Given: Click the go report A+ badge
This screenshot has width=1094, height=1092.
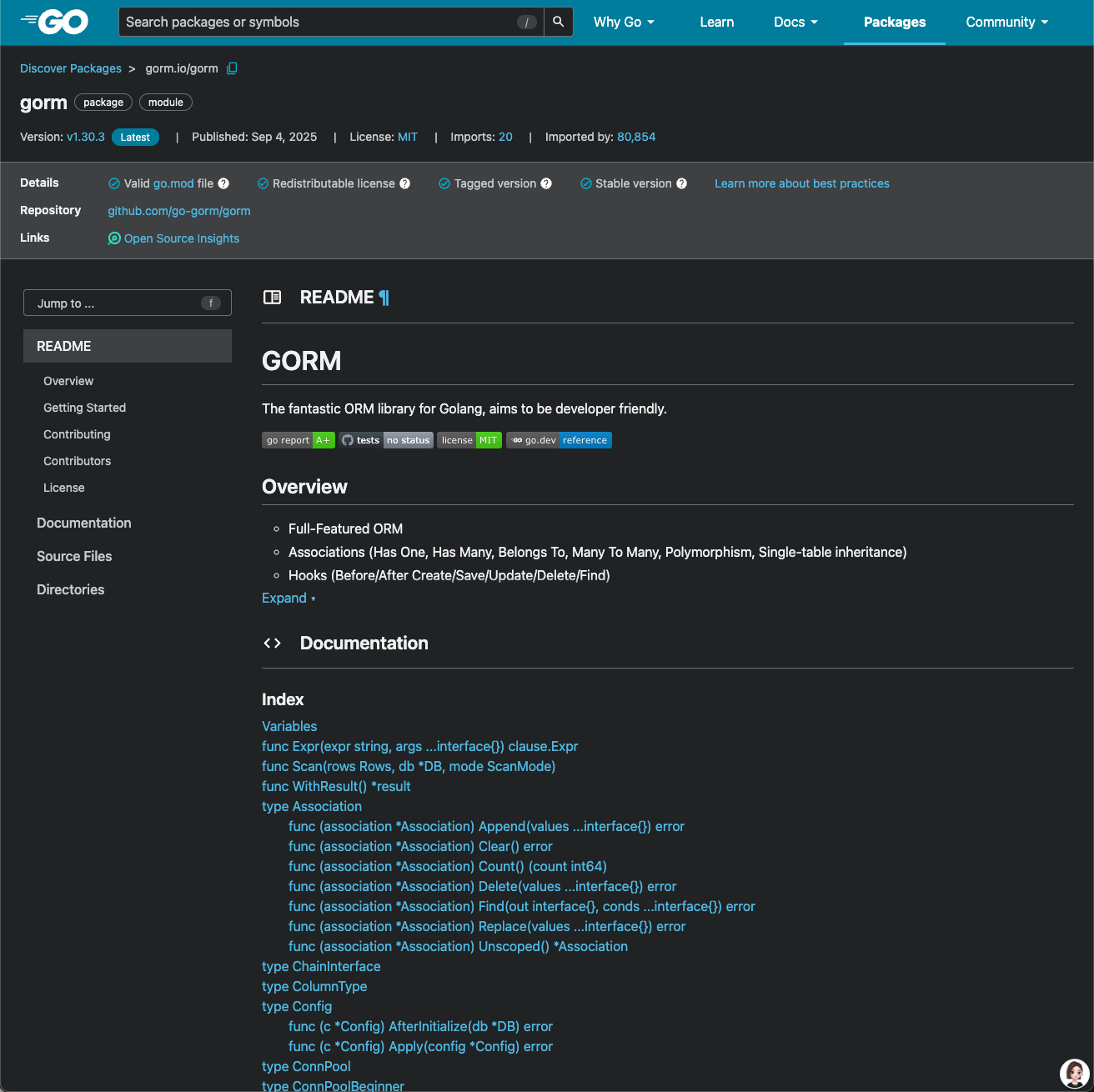Looking at the screenshot, I should coord(299,440).
